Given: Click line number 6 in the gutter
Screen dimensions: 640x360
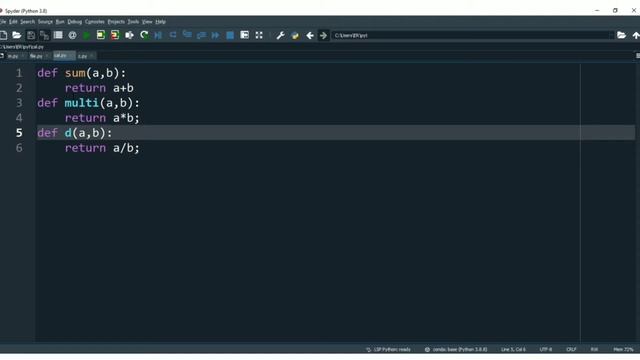Looking at the screenshot, I should coord(19,148).
